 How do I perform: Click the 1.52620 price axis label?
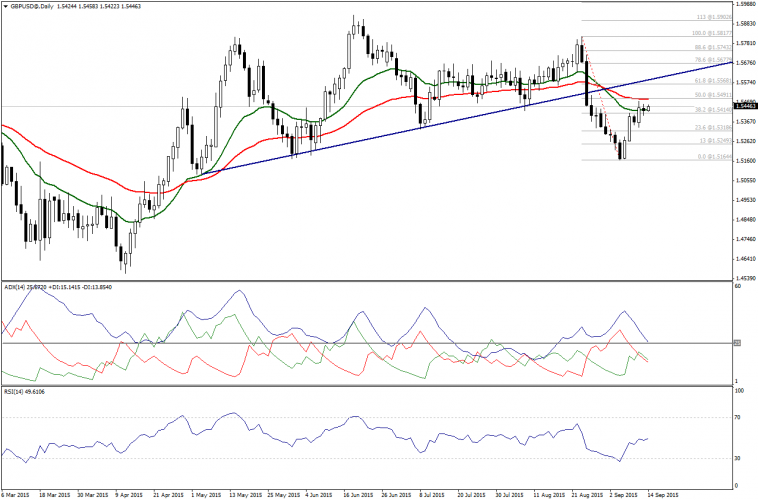(745, 141)
